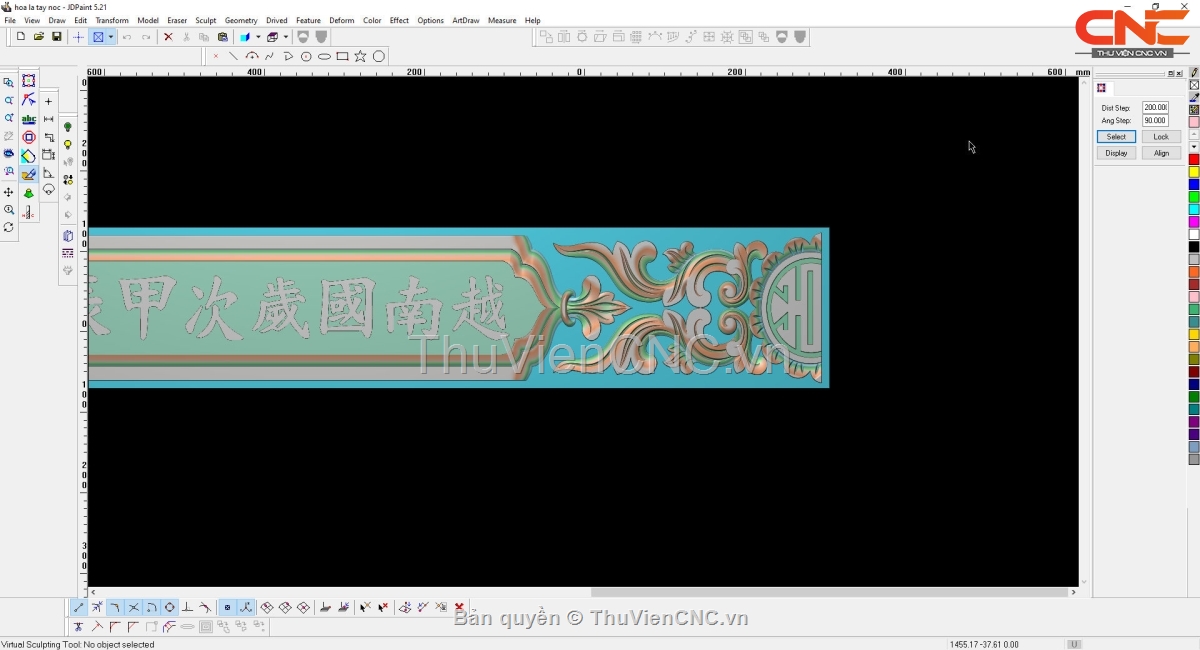Activate the pan four-way arrow tool
This screenshot has height=650, width=1200.
tap(9, 192)
